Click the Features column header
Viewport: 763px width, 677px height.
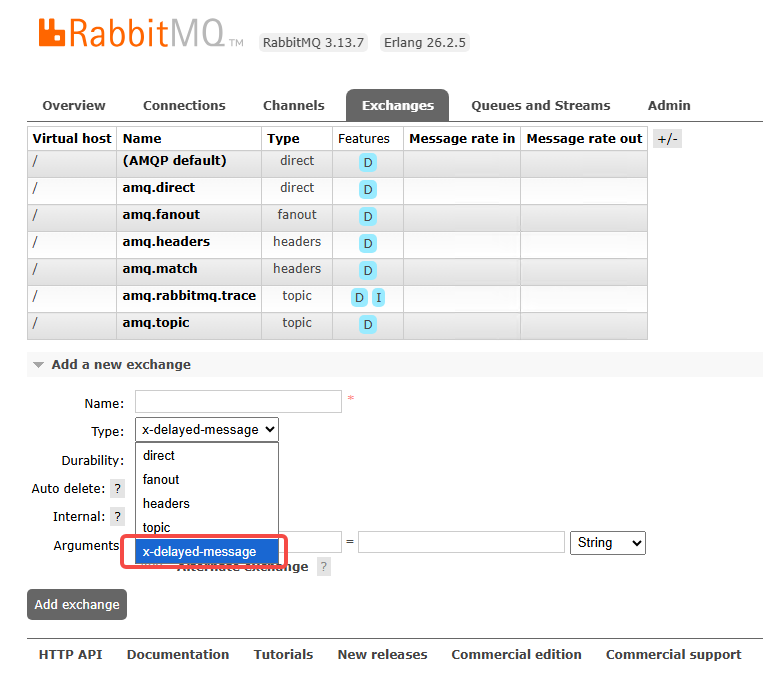click(364, 139)
